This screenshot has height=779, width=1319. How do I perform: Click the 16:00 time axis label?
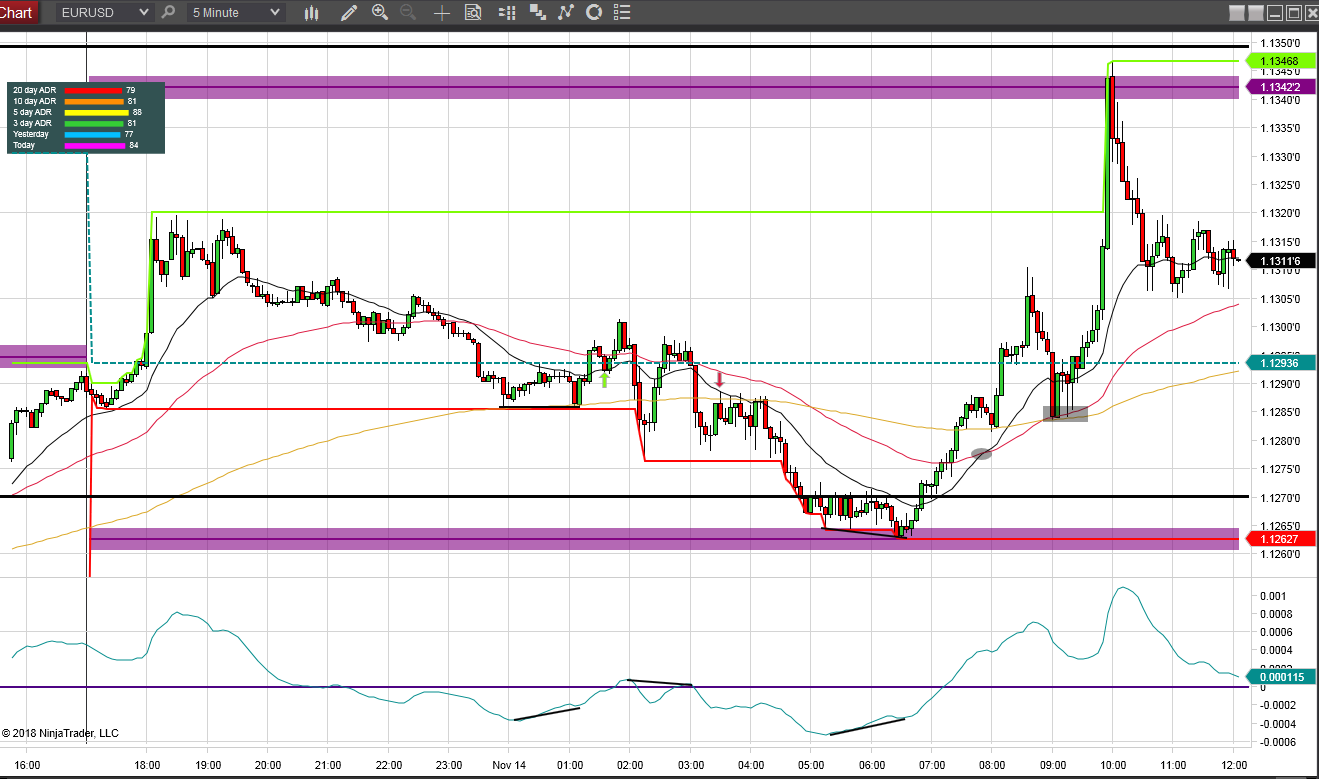pos(27,765)
